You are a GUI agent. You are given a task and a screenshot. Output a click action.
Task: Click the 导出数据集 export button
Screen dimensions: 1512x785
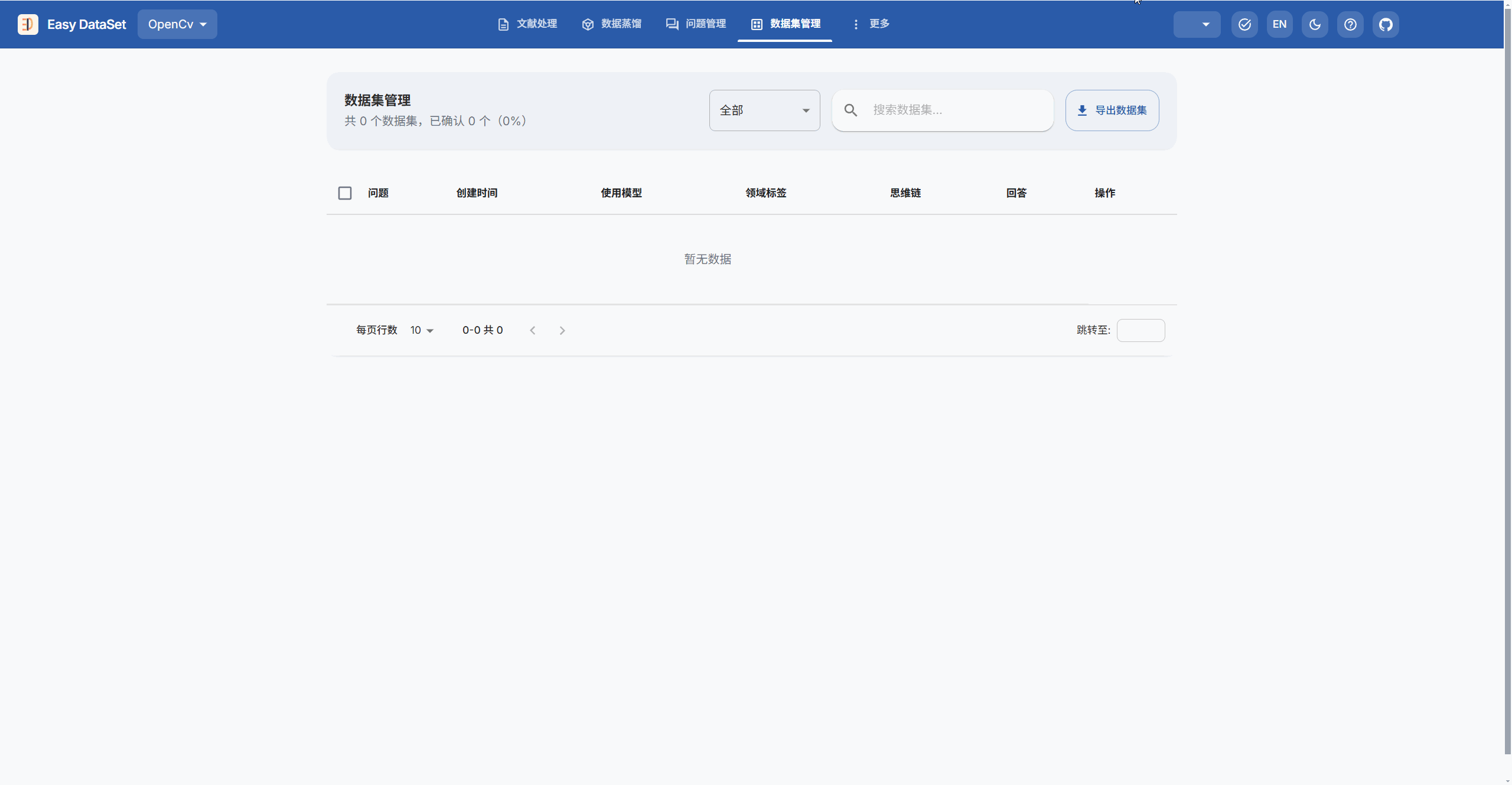point(1112,110)
